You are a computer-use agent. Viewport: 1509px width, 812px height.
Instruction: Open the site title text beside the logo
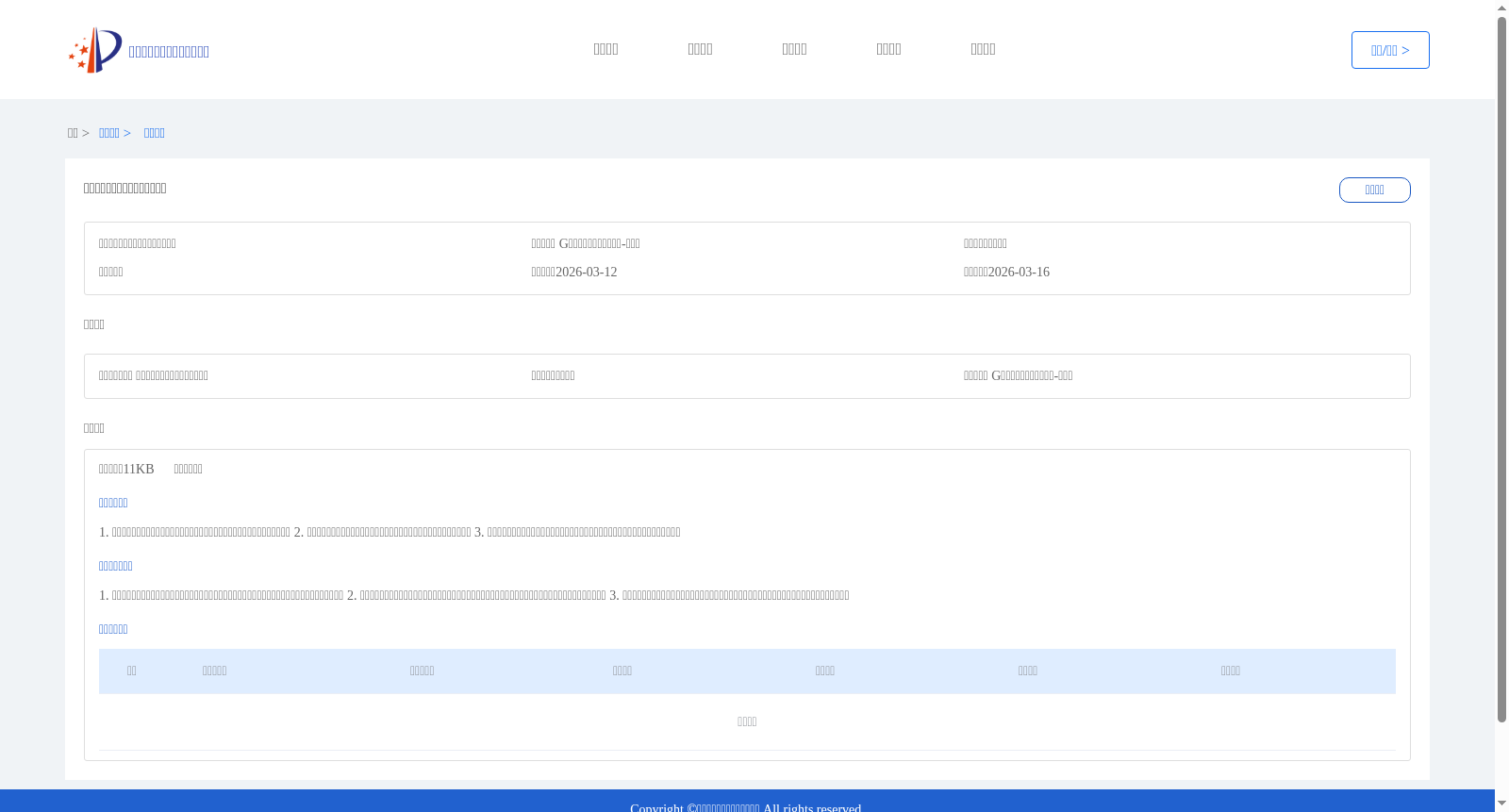tap(169, 52)
